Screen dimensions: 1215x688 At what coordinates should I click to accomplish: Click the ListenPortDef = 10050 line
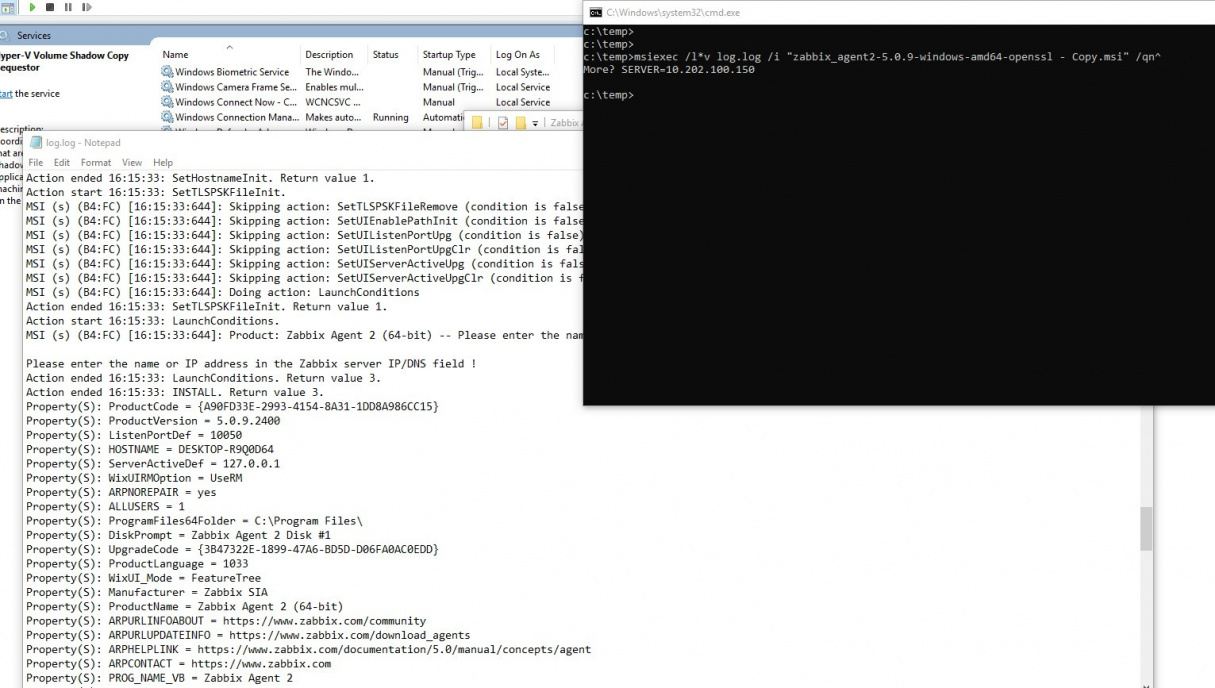[134, 435]
